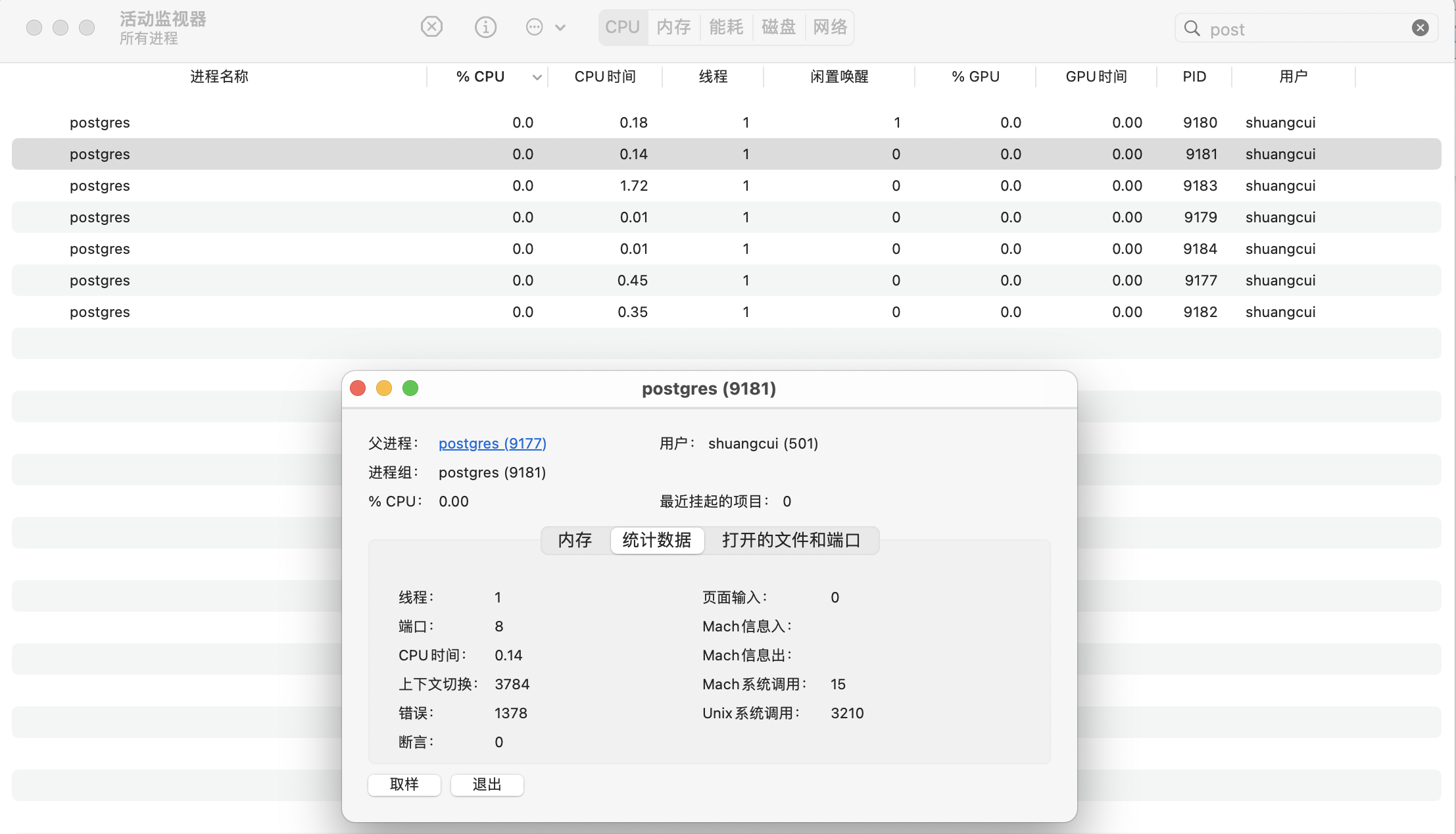Close the postgres (9181) dialog with the red button
Screen dimensions: 1456x834
click(x=358, y=388)
